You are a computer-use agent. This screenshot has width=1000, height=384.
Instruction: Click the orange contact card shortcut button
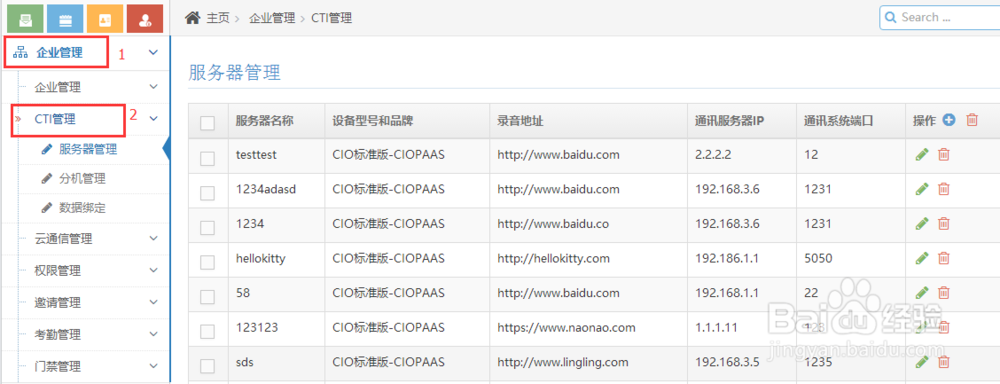[105, 18]
